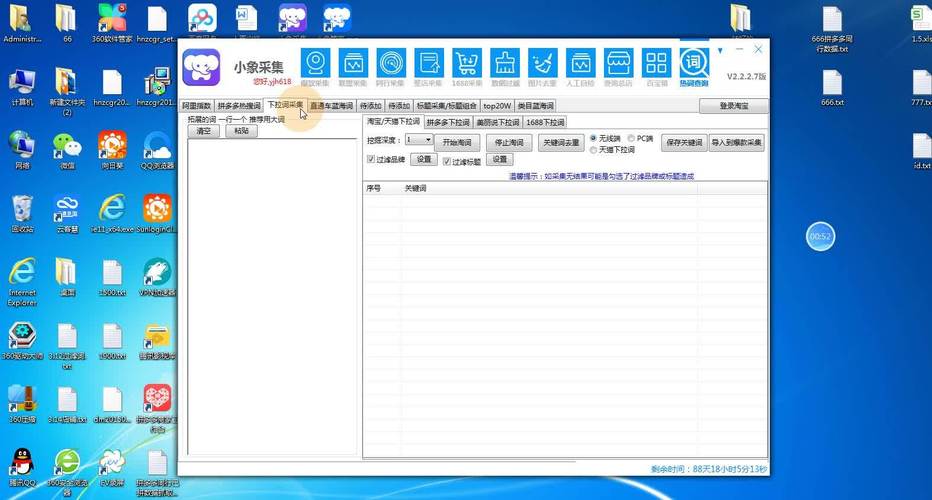Click the 保存关键词 button
Viewport: 932px width, 500px height.
(x=684, y=143)
